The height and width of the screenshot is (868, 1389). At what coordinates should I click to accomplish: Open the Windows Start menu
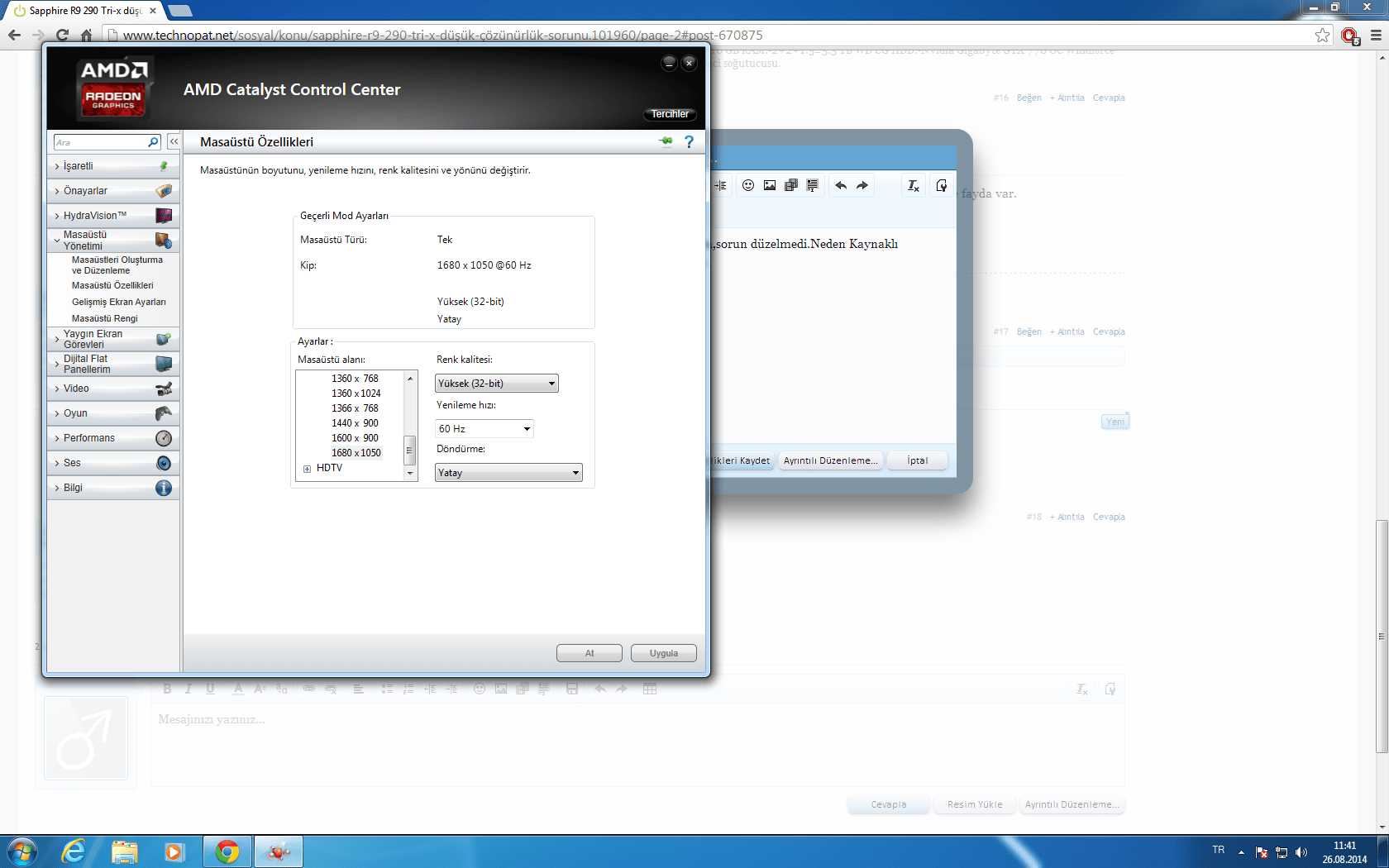click(21, 851)
